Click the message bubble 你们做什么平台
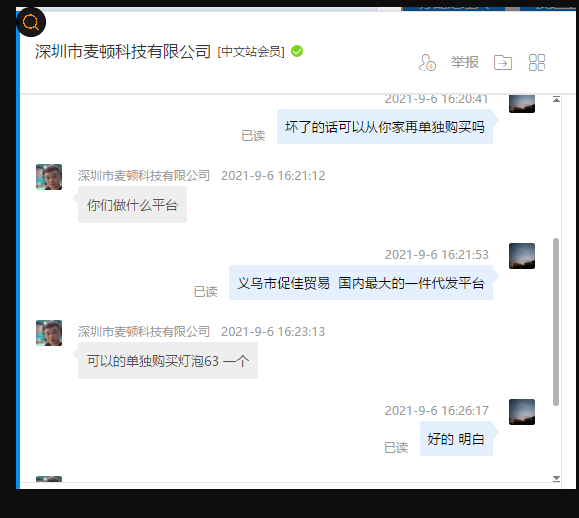Image resolution: width=579 pixels, height=518 pixels. click(132, 205)
